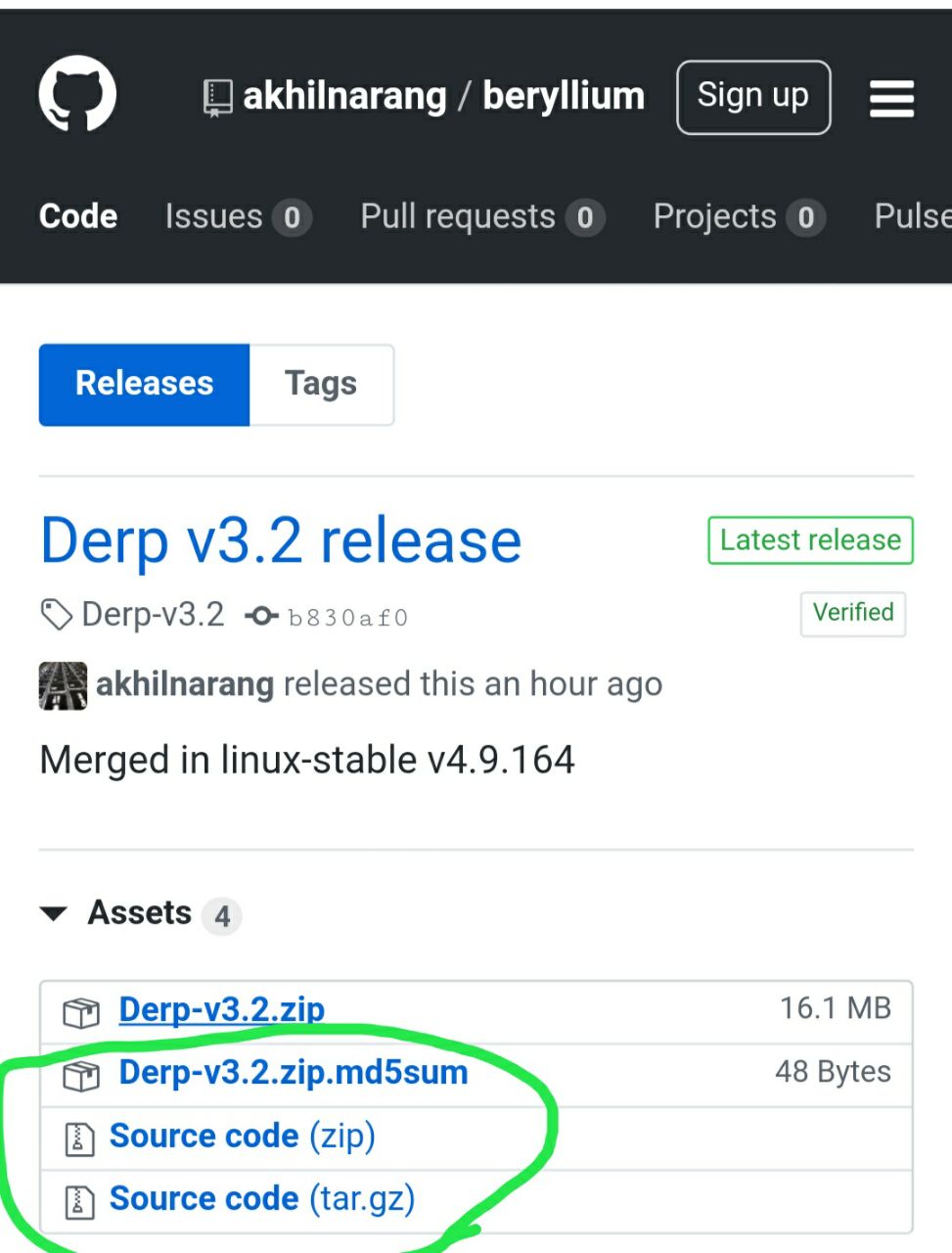Open the GitHub home logo
This screenshot has height=1253, width=952.
point(77,94)
